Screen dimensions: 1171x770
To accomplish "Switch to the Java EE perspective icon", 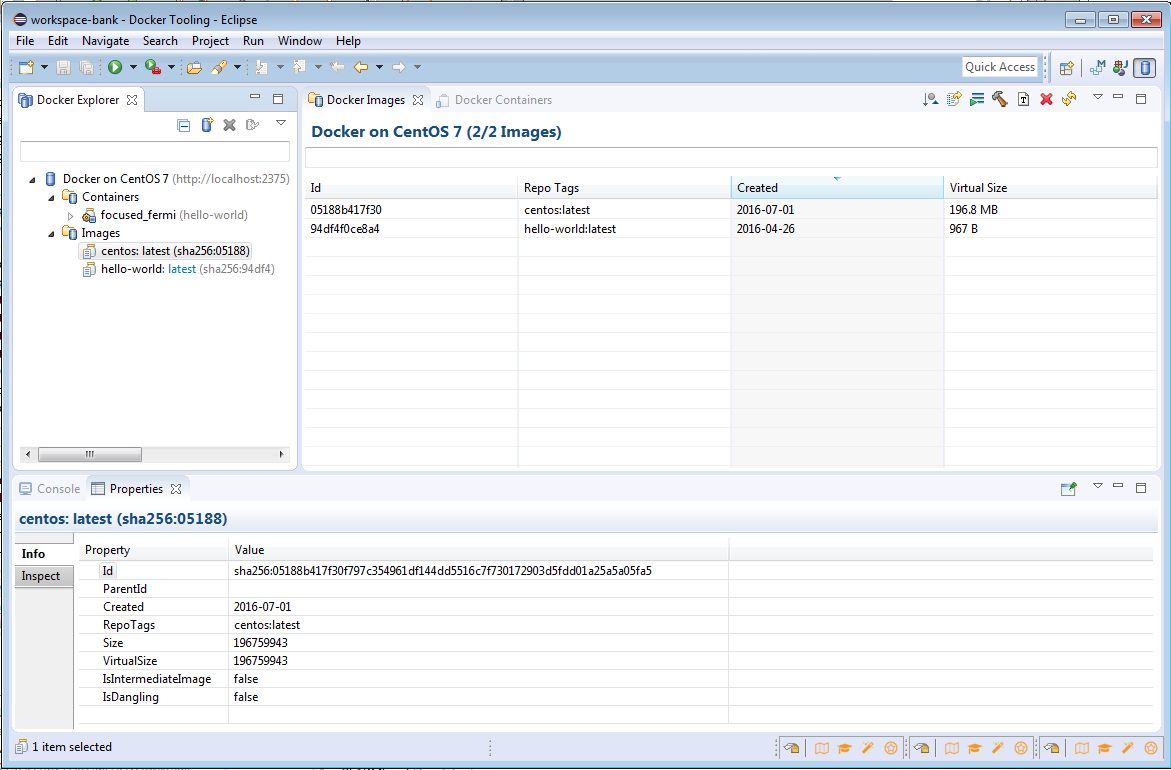I will tap(1119, 67).
